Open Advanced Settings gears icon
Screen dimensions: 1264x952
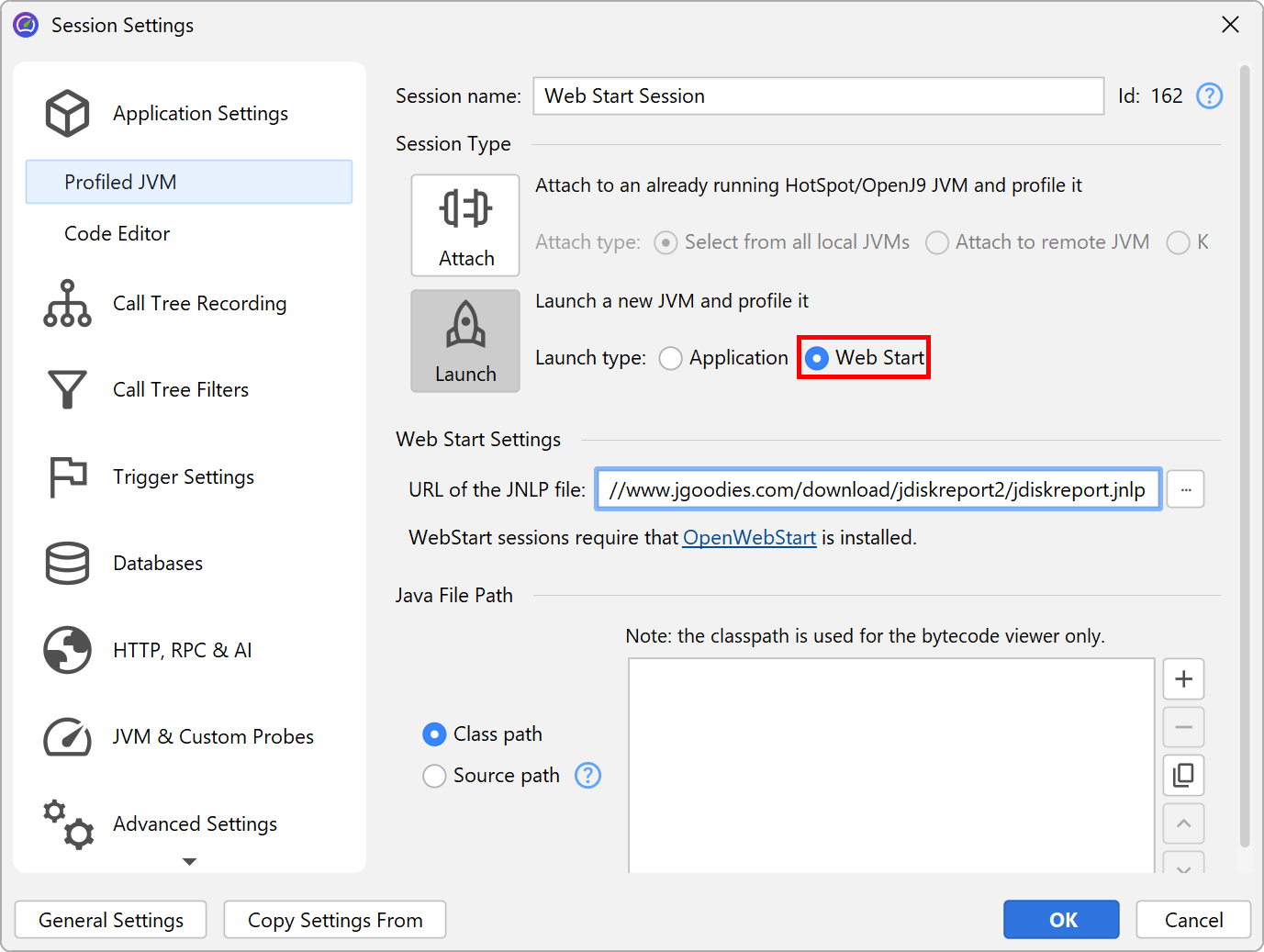pos(67,823)
